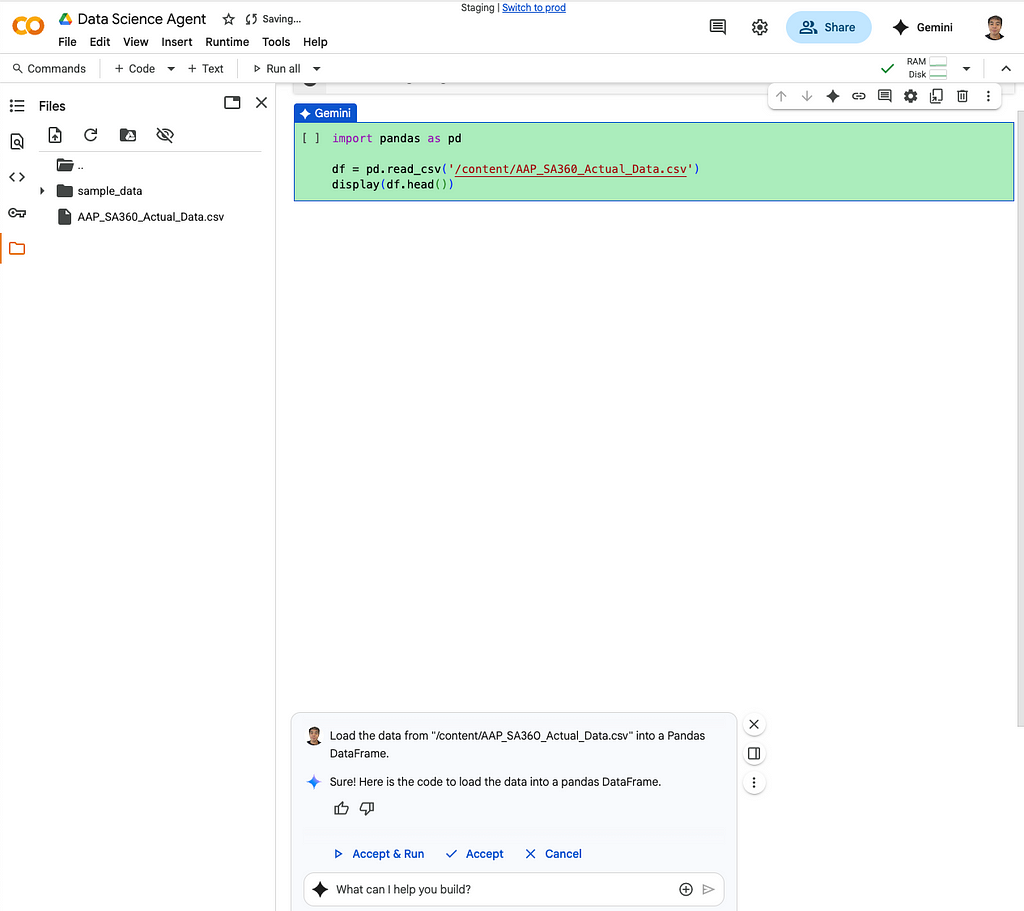1024x911 pixels.
Task: Mount Google Drive
Action: coord(128,135)
